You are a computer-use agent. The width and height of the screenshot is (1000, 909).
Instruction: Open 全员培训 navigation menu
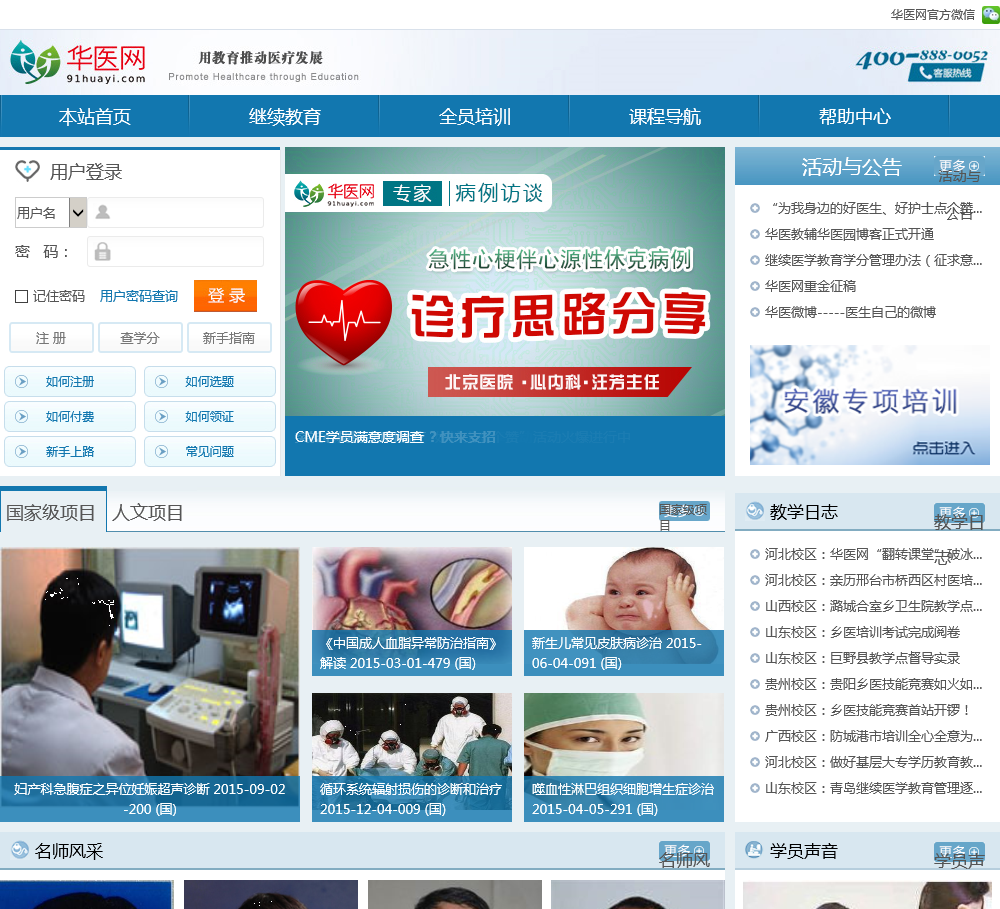tap(474, 116)
